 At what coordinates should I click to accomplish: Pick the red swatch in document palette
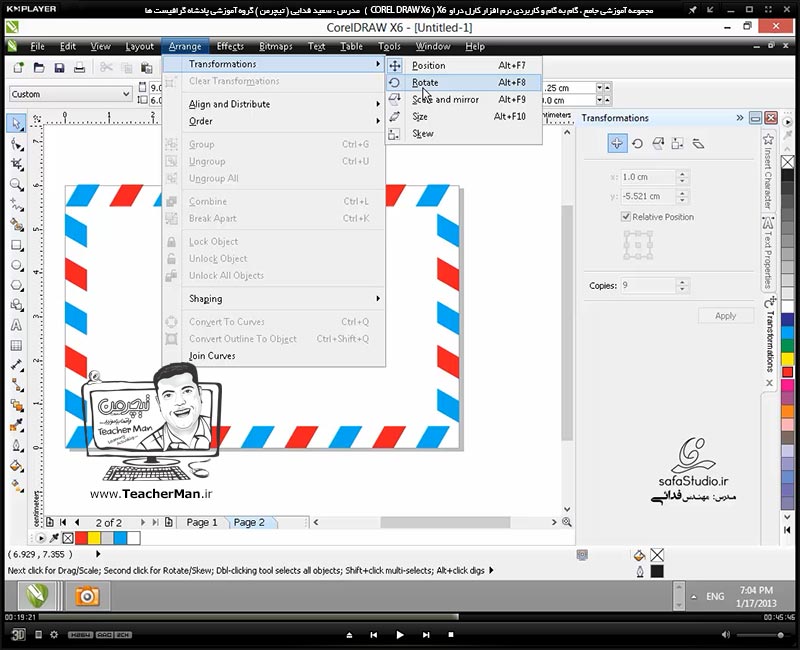click(x=81, y=538)
